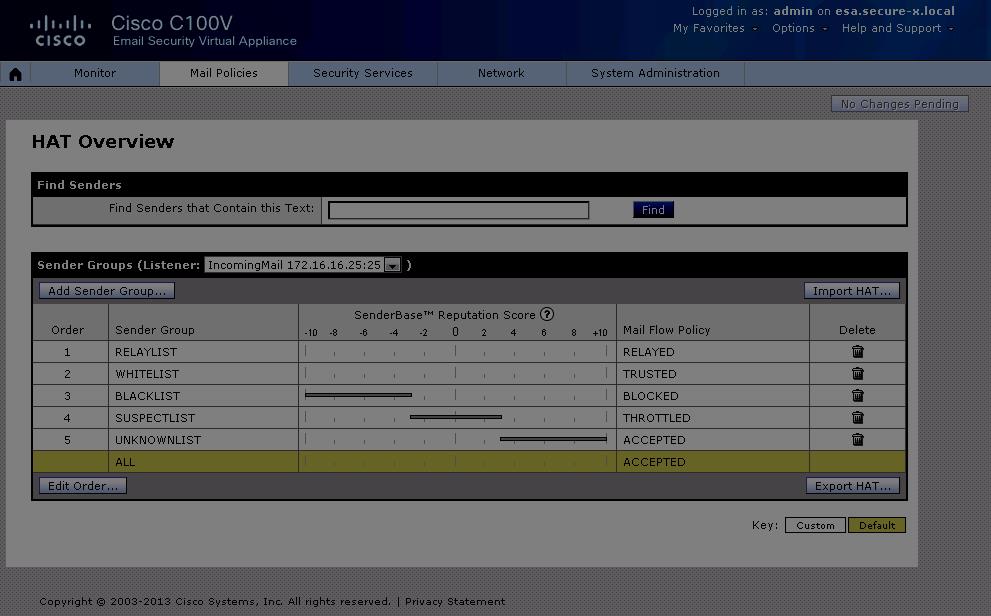Screen dimensions: 991x616
Task: Open the UNKNOWNLIST sender group
Action: pos(158,440)
